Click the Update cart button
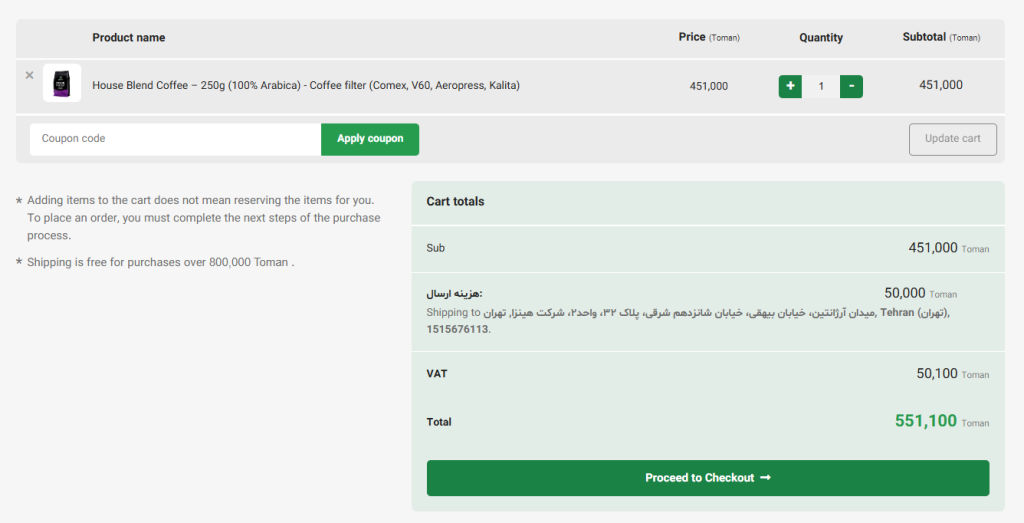Screen dimensions: 1024x523 coord(952,139)
